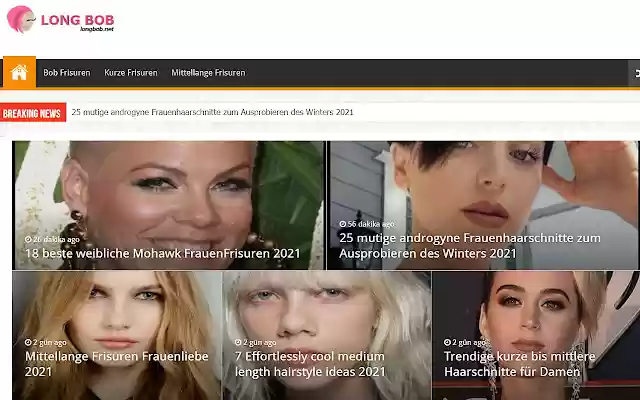
Task: Open the Trendige kurze bis mittlere Haarschnitte article
Action: tap(520, 364)
